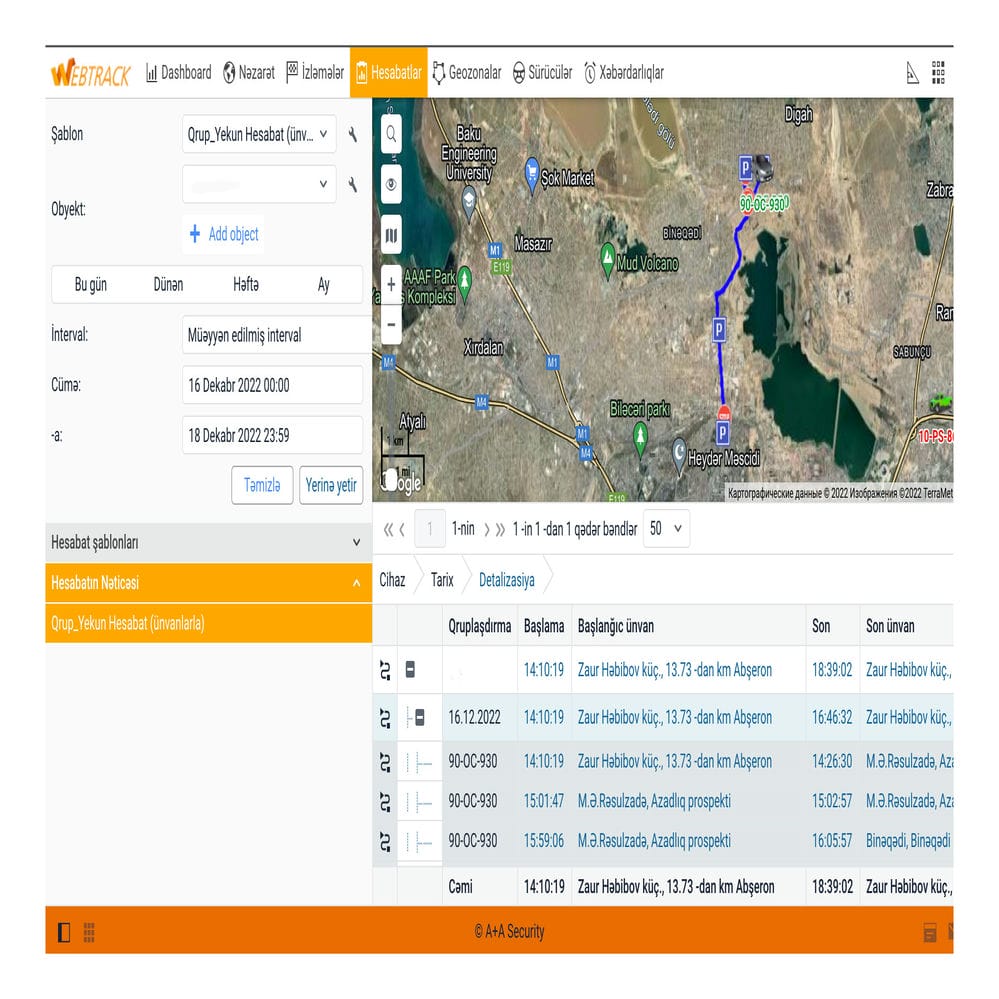
Task: Switch to the Dashboard tab
Action: click(179, 73)
